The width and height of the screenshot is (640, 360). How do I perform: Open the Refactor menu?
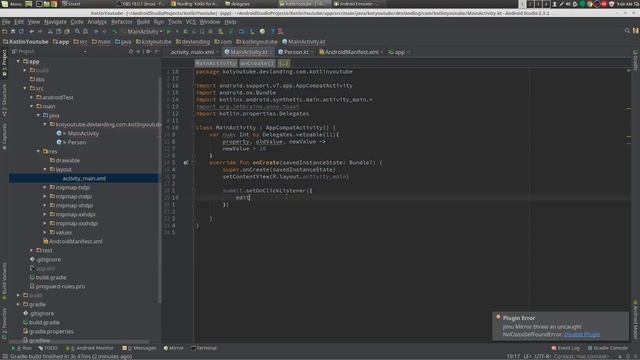[122, 22]
